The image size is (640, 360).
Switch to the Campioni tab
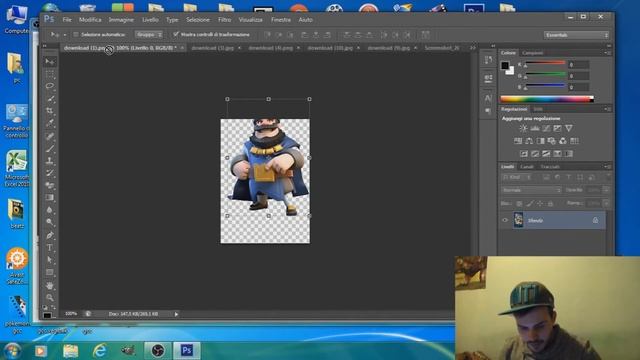533,53
